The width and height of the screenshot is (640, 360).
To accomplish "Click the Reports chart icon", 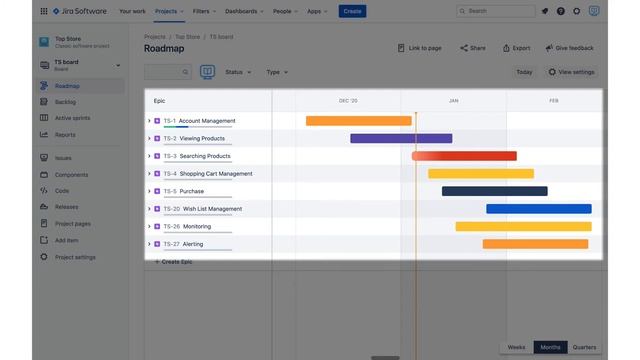I will (44, 134).
